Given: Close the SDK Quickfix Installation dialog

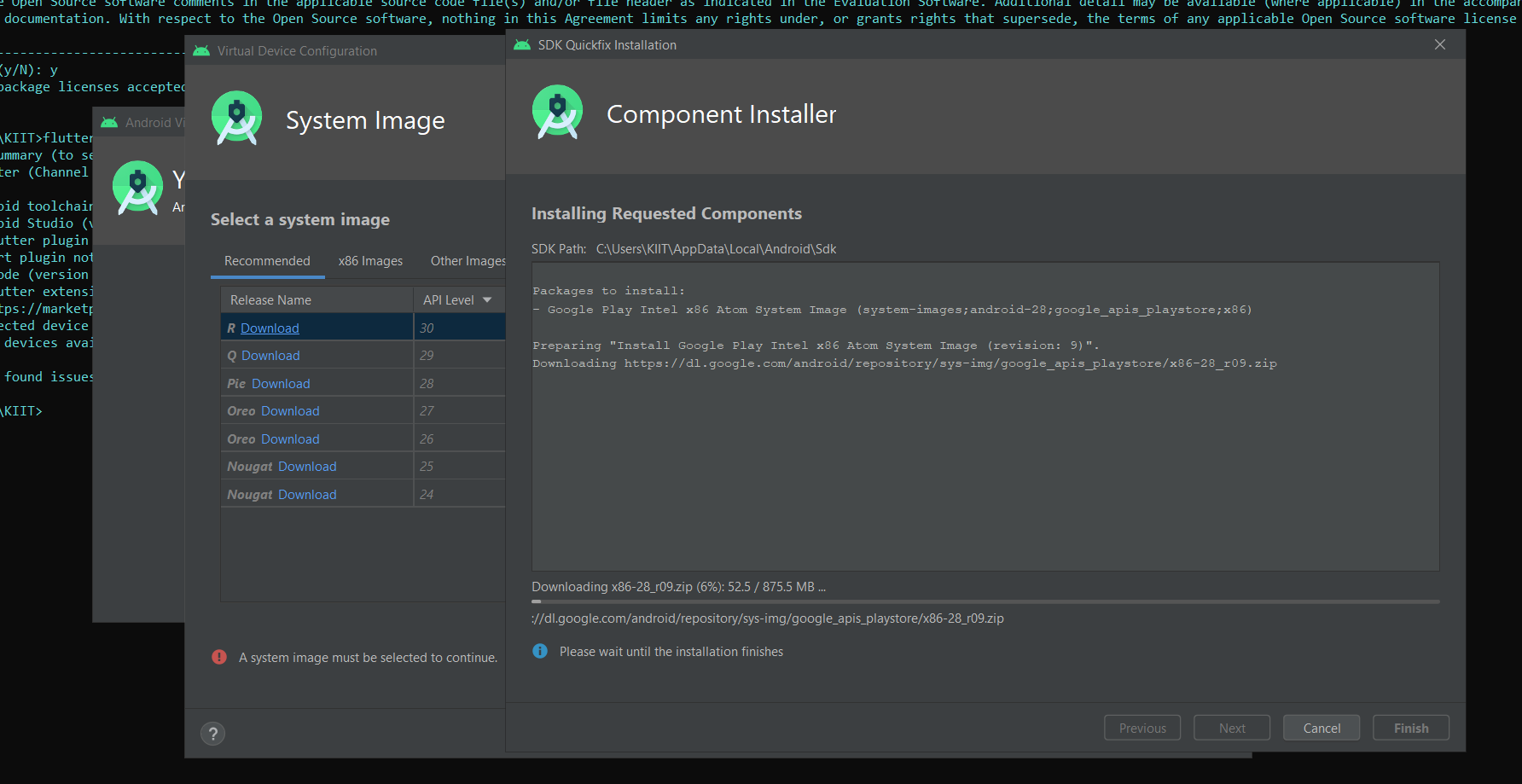Looking at the screenshot, I should pyautogui.click(x=1440, y=44).
